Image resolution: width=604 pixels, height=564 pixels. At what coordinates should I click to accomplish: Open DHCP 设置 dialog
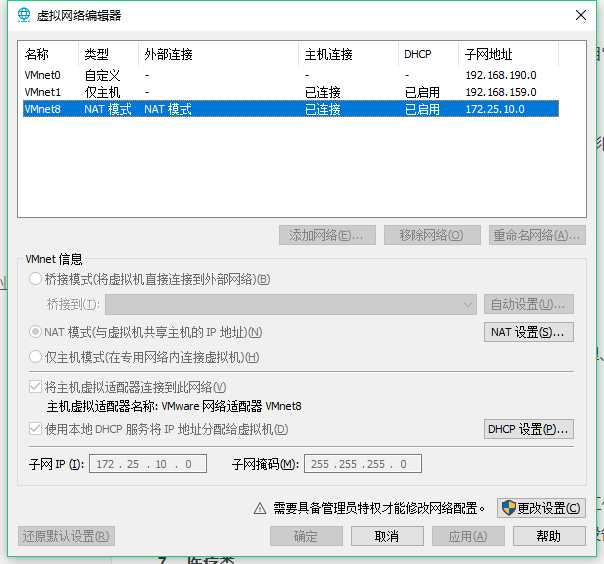click(528, 429)
